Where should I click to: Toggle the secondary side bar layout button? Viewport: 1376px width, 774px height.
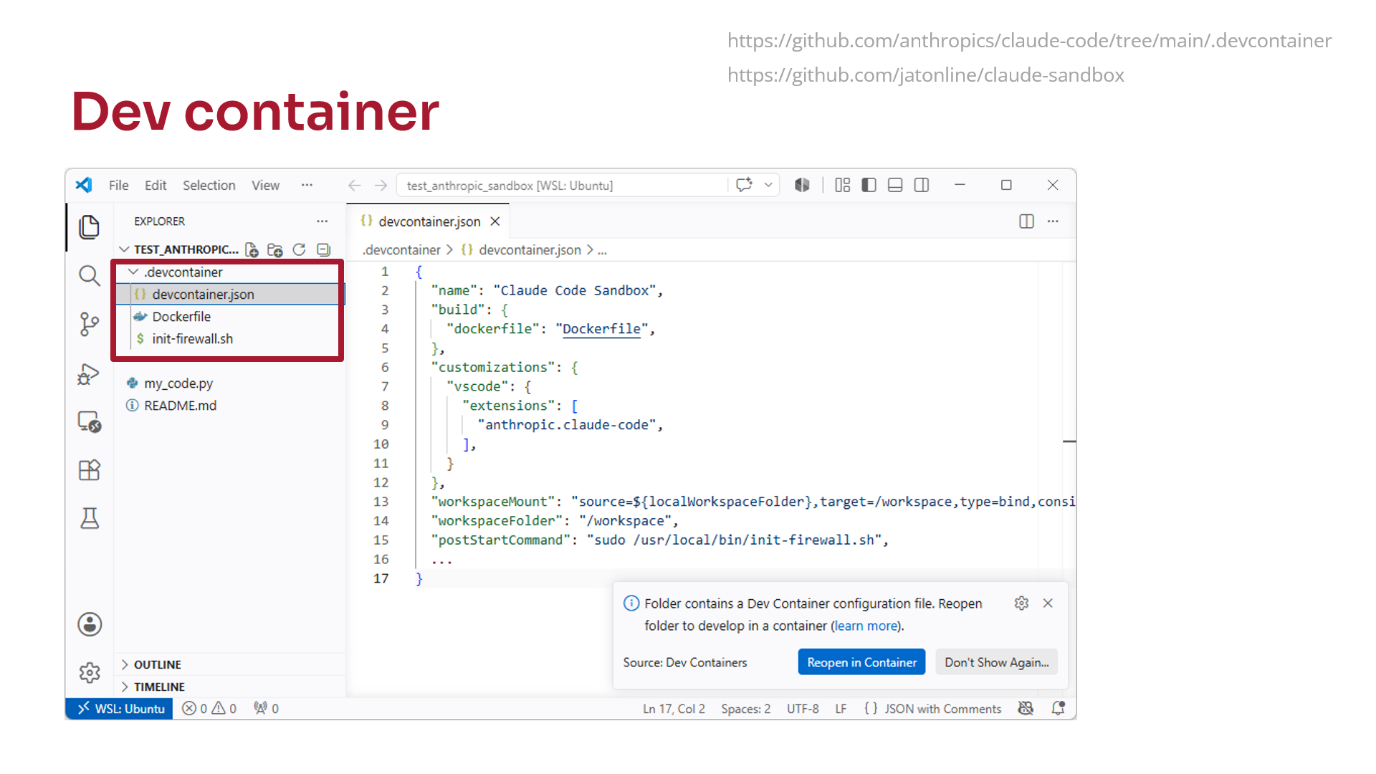tap(922, 185)
